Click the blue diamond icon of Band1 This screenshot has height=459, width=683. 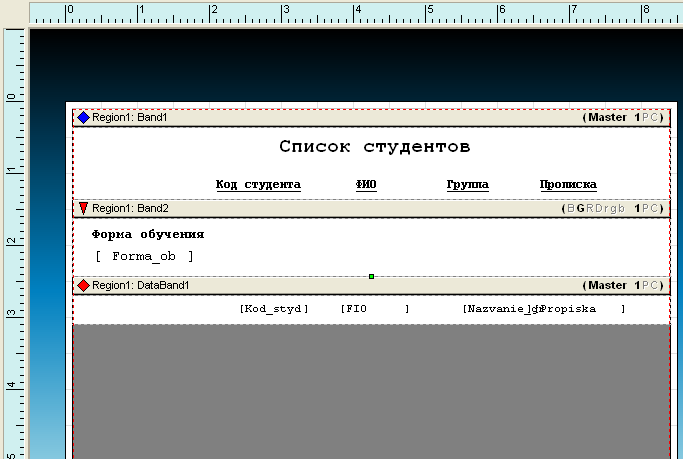point(83,117)
